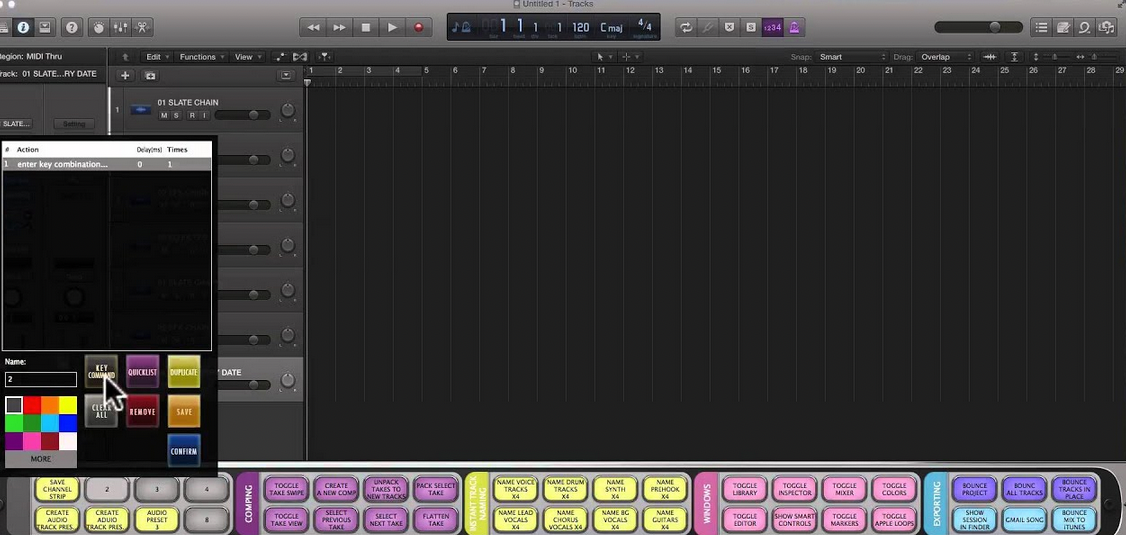Click the waveform horizontal zoom icon
1126x535 pixels.
click(x=990, y=57)
